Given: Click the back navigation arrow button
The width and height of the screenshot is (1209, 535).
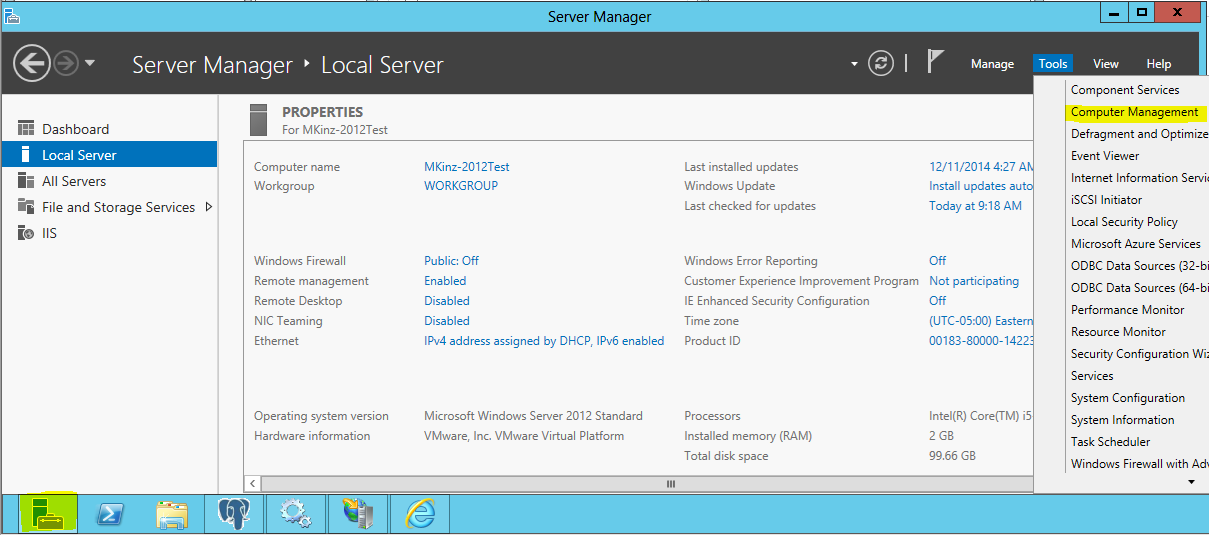Looking at the screenshot, I should [x=32, y=64].
